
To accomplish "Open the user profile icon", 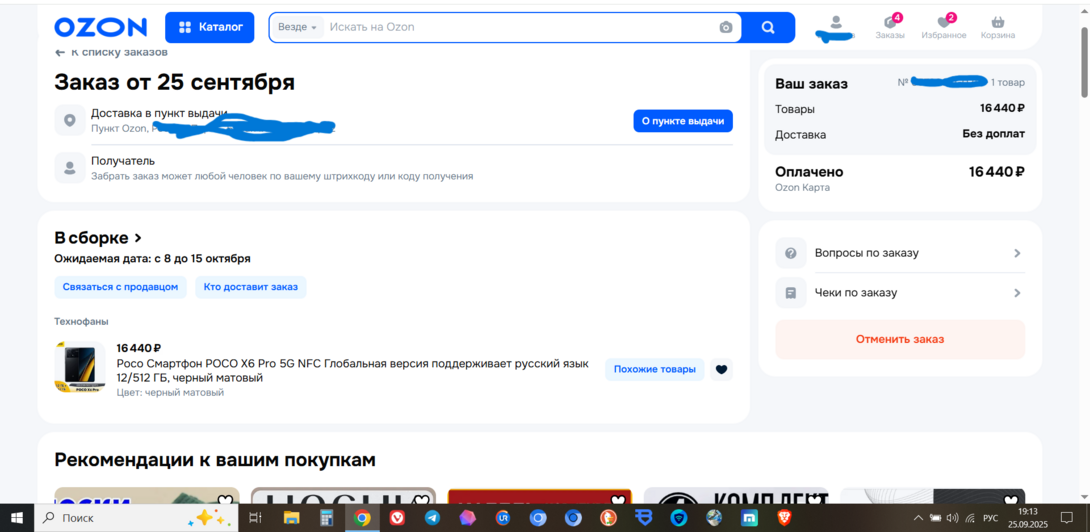I will [836, 22].
